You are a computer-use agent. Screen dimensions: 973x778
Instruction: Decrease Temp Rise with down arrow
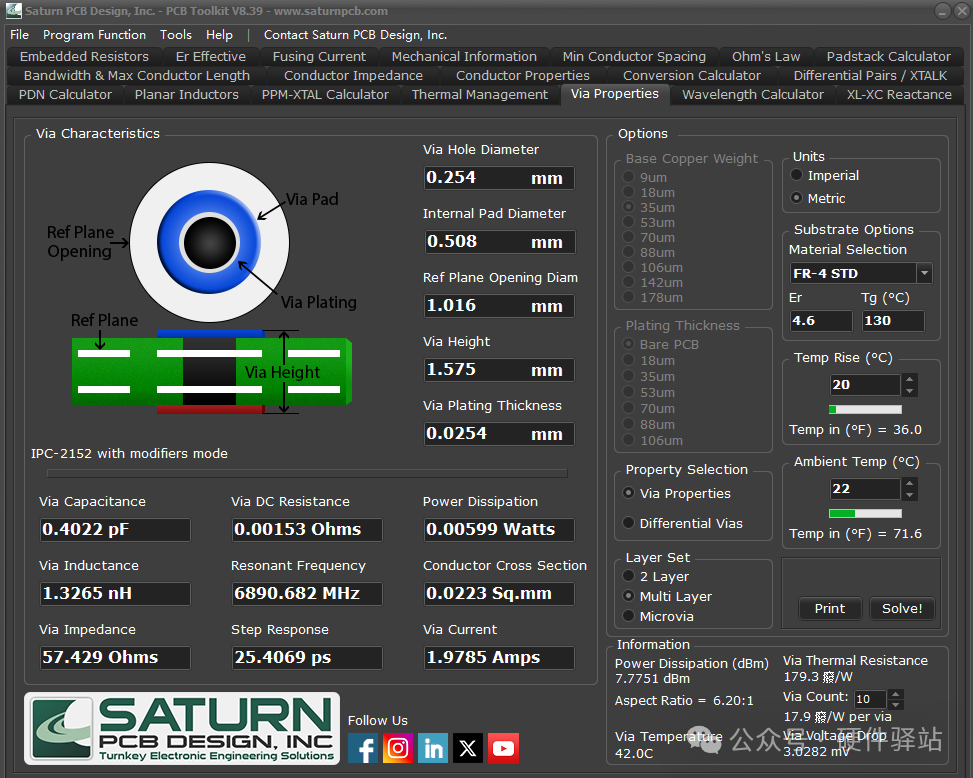coord(909,390)
